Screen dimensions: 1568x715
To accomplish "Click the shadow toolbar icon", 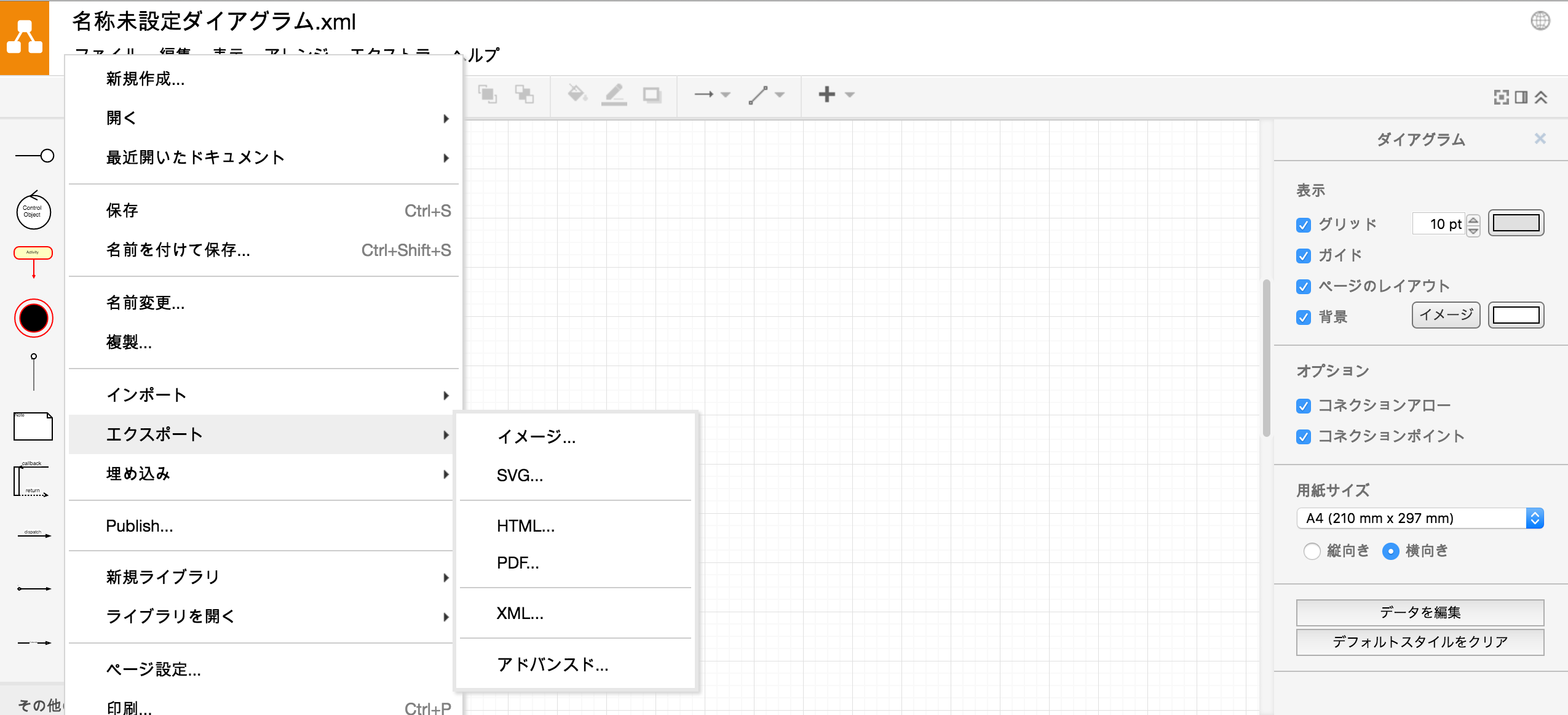I will pos(652,95).
